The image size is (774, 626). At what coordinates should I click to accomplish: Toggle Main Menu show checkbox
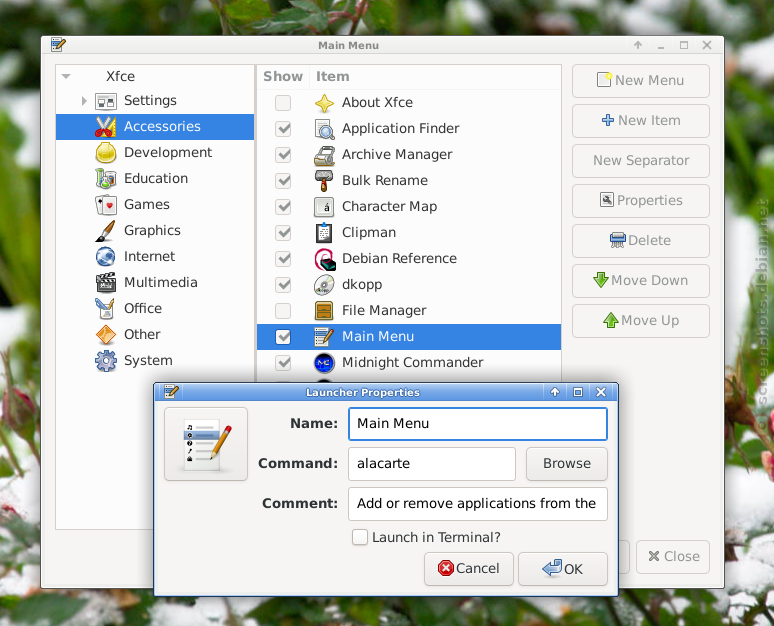click(283, 337)
